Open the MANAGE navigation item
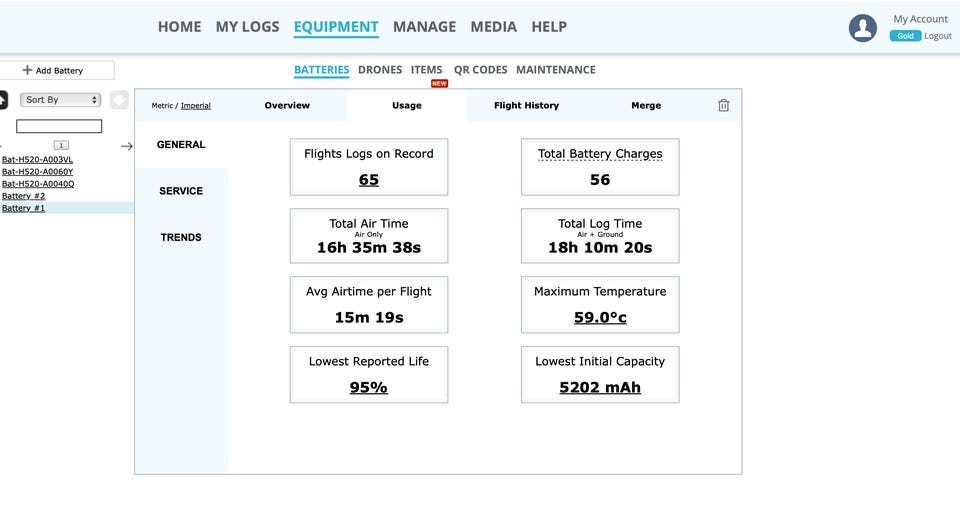 coord(424,27)
